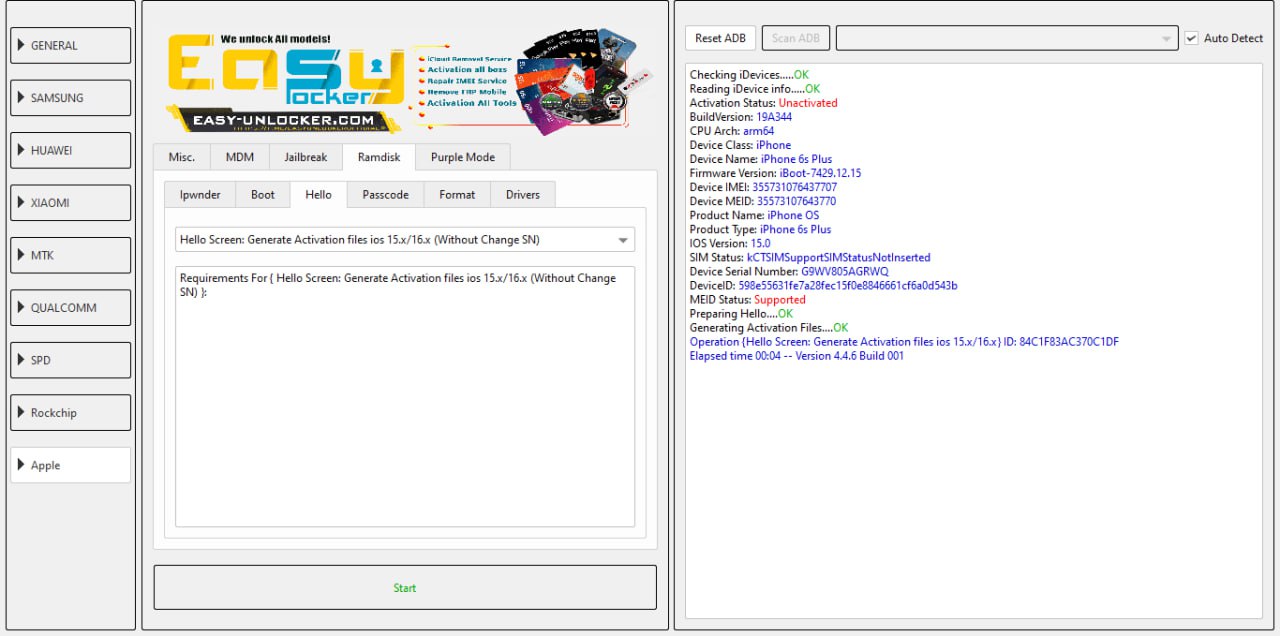Select the Hello sub-tab
This screenshot has width=1280, height=636.
click(319, 194)
